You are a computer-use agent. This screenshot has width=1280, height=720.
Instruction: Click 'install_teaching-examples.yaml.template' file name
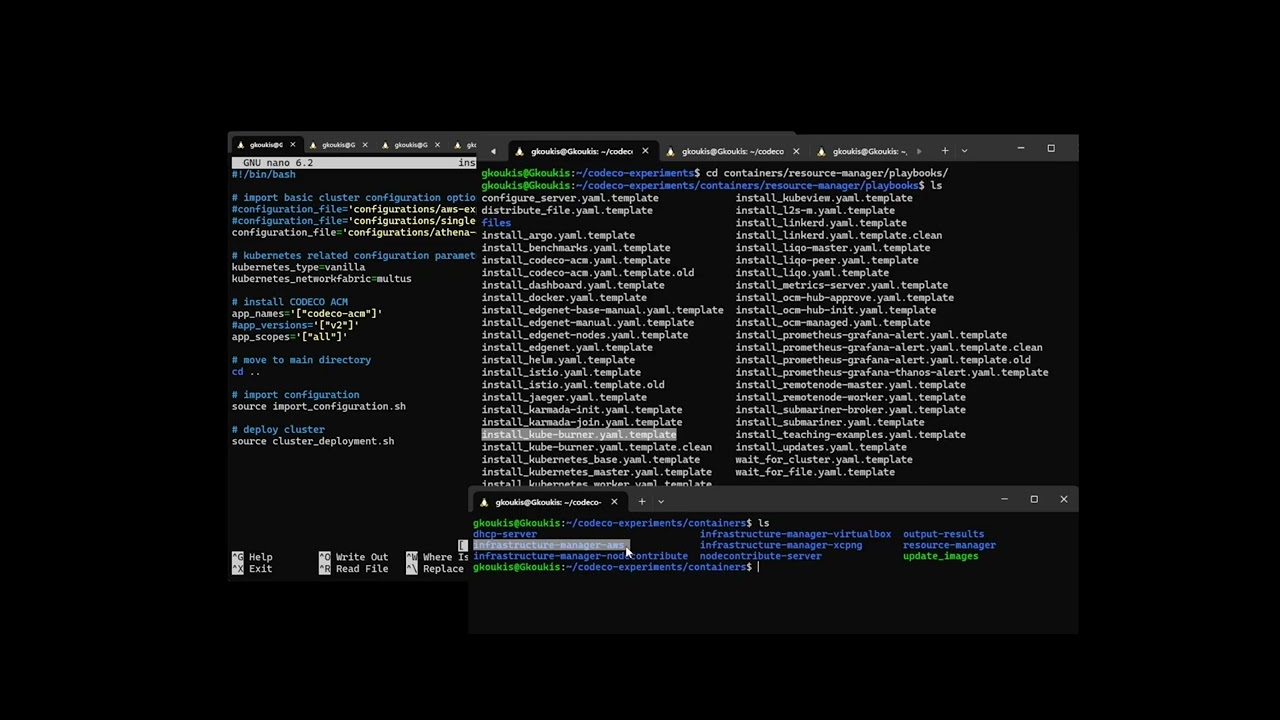(851, 435)
